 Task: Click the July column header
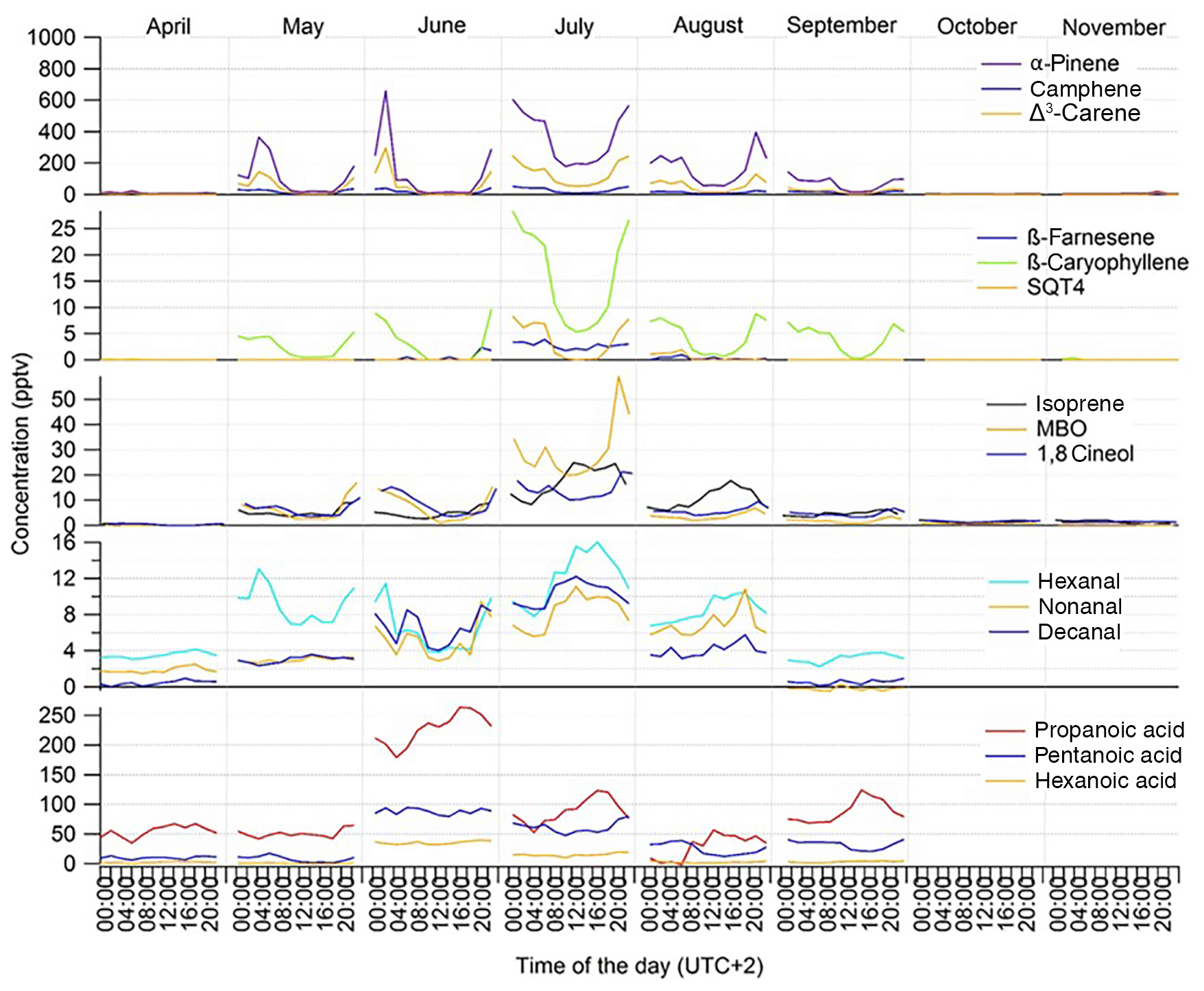574,27
